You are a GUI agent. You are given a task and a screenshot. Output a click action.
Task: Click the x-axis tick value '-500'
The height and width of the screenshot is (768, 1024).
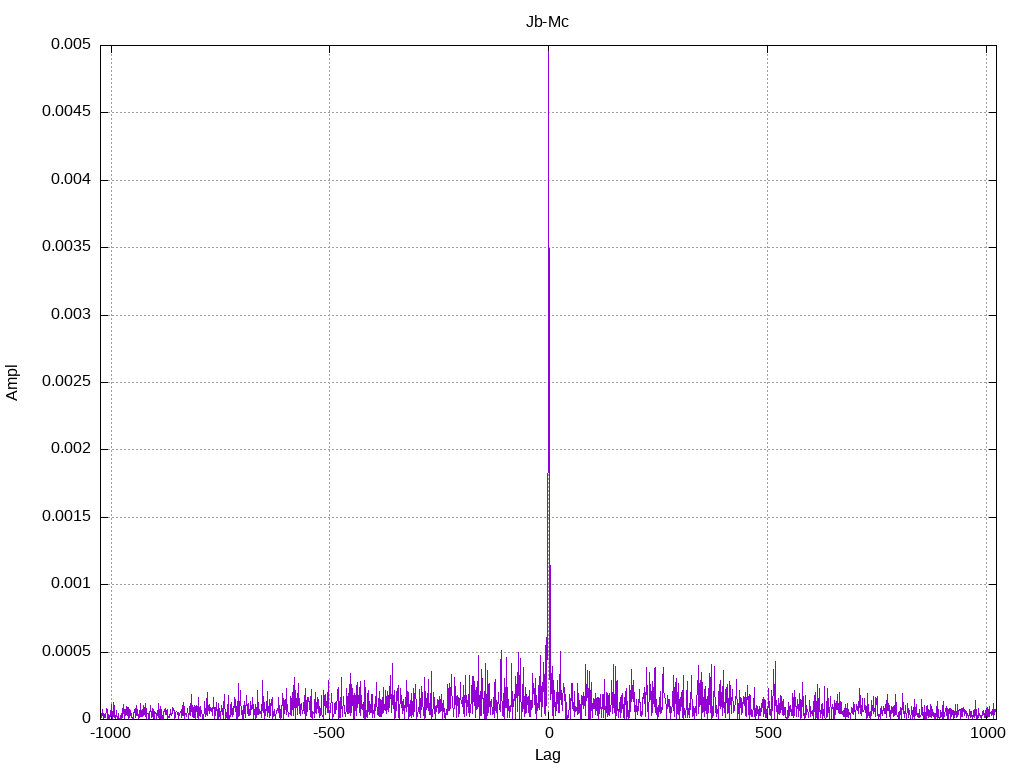328,733
